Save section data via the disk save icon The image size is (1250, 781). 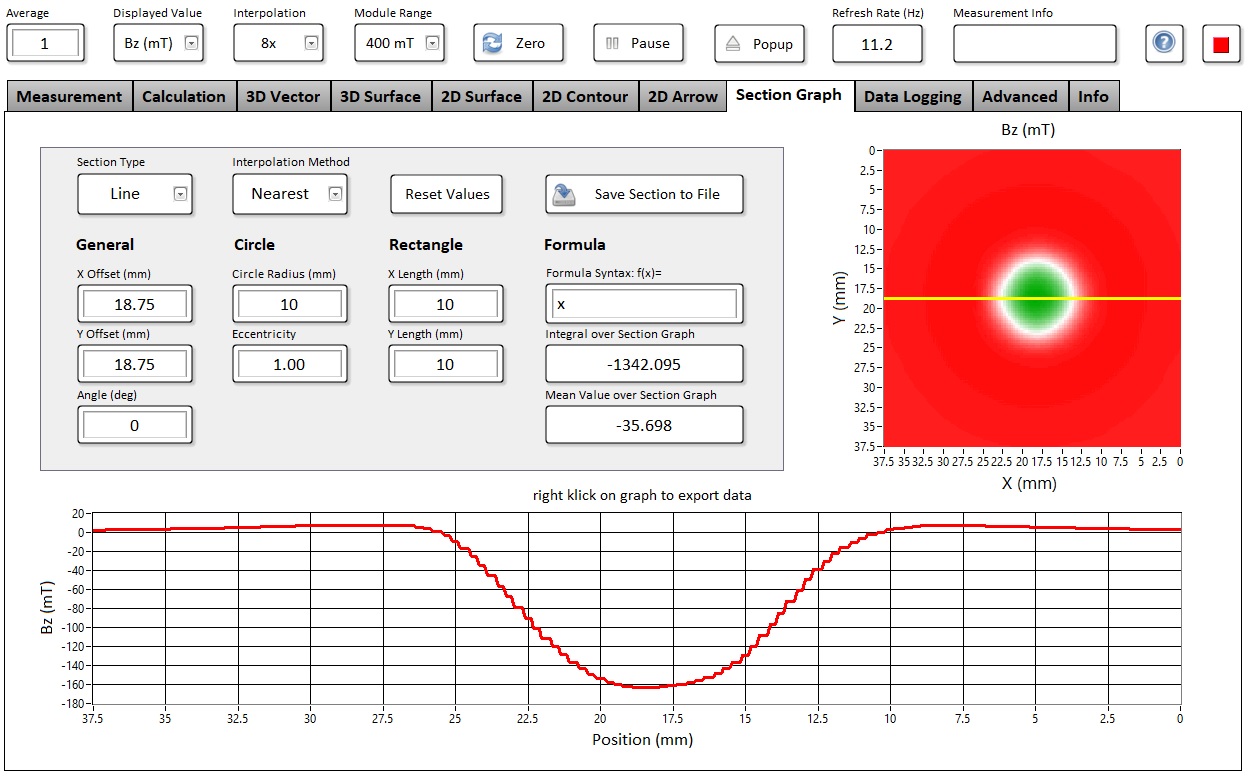click(x=562, y=194)
